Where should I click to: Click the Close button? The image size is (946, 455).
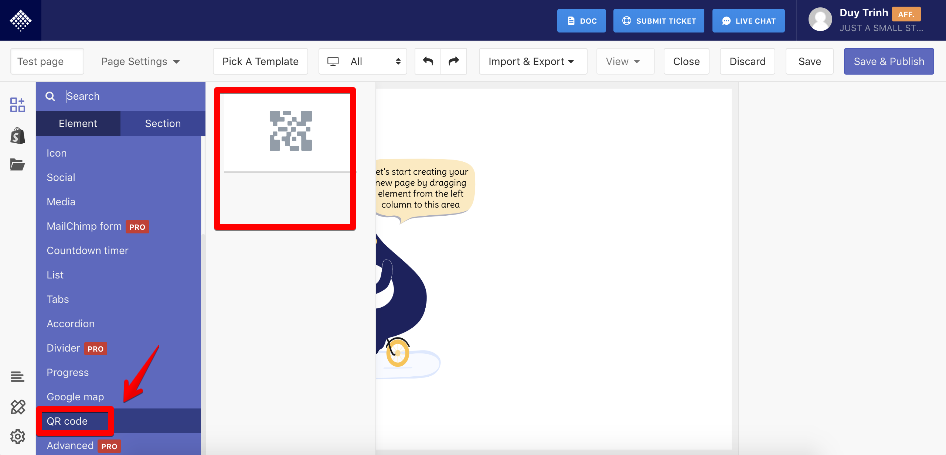686,62
